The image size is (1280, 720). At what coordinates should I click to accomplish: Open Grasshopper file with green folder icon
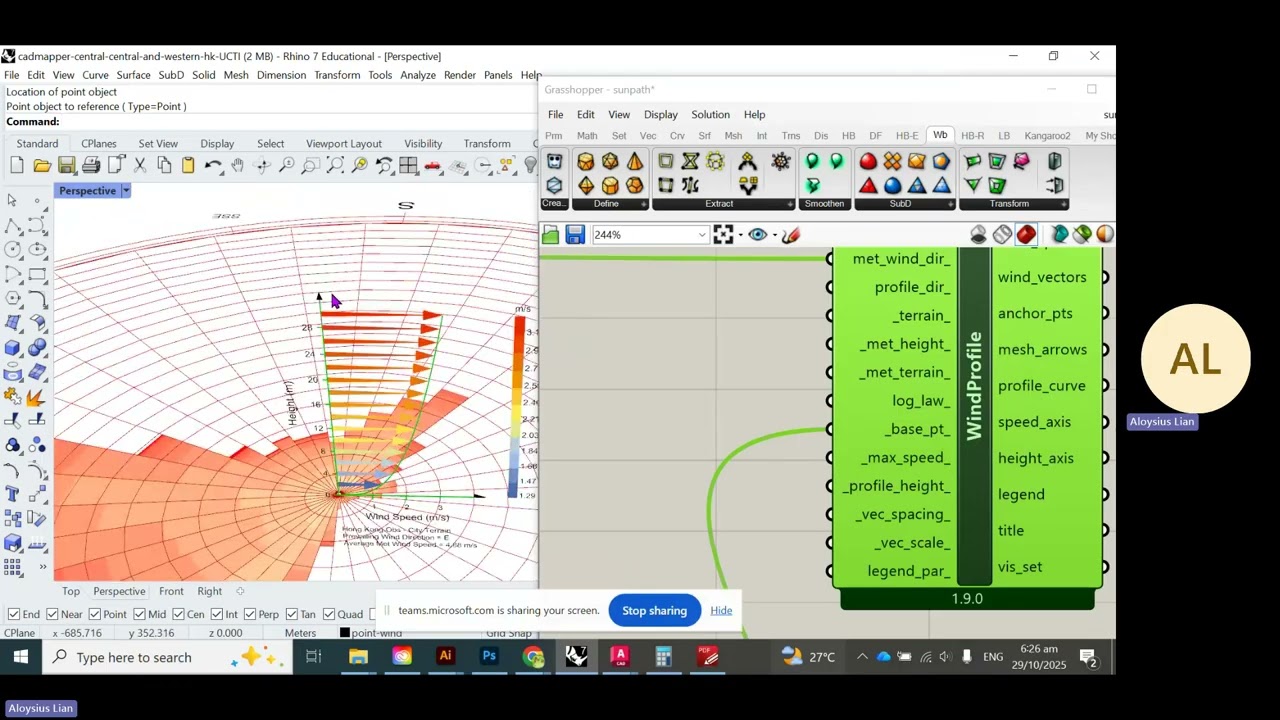coord(550,235)
